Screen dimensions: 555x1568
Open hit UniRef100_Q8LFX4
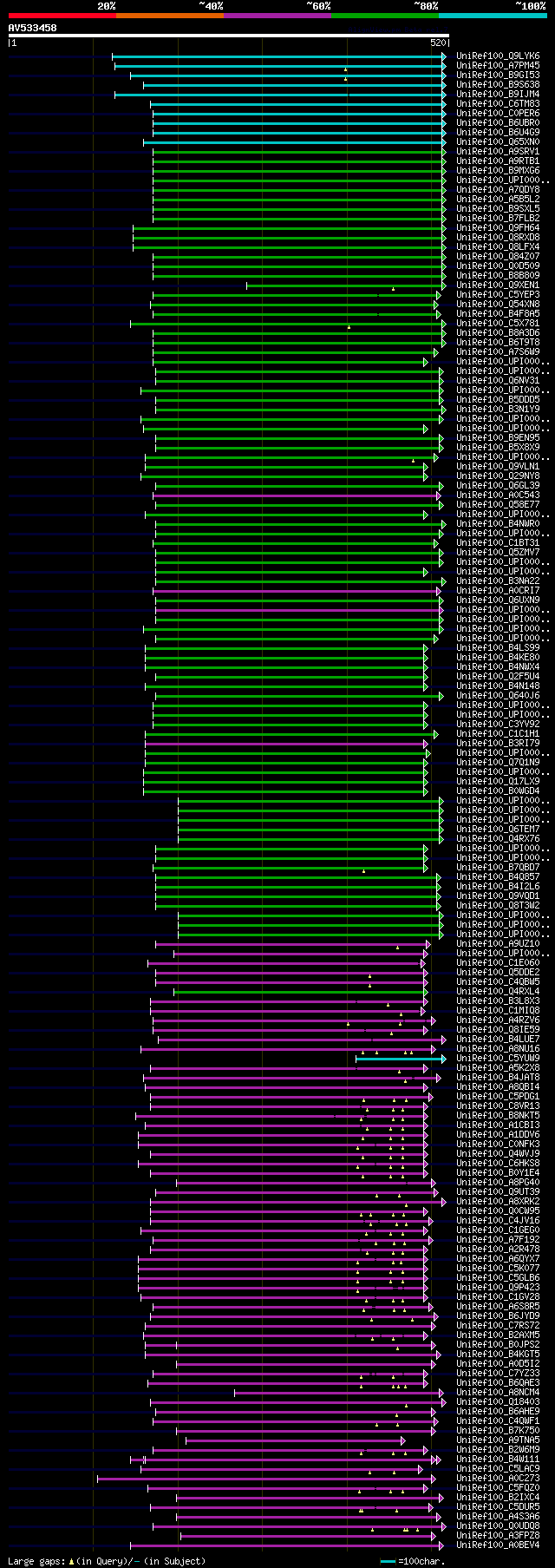498,247
